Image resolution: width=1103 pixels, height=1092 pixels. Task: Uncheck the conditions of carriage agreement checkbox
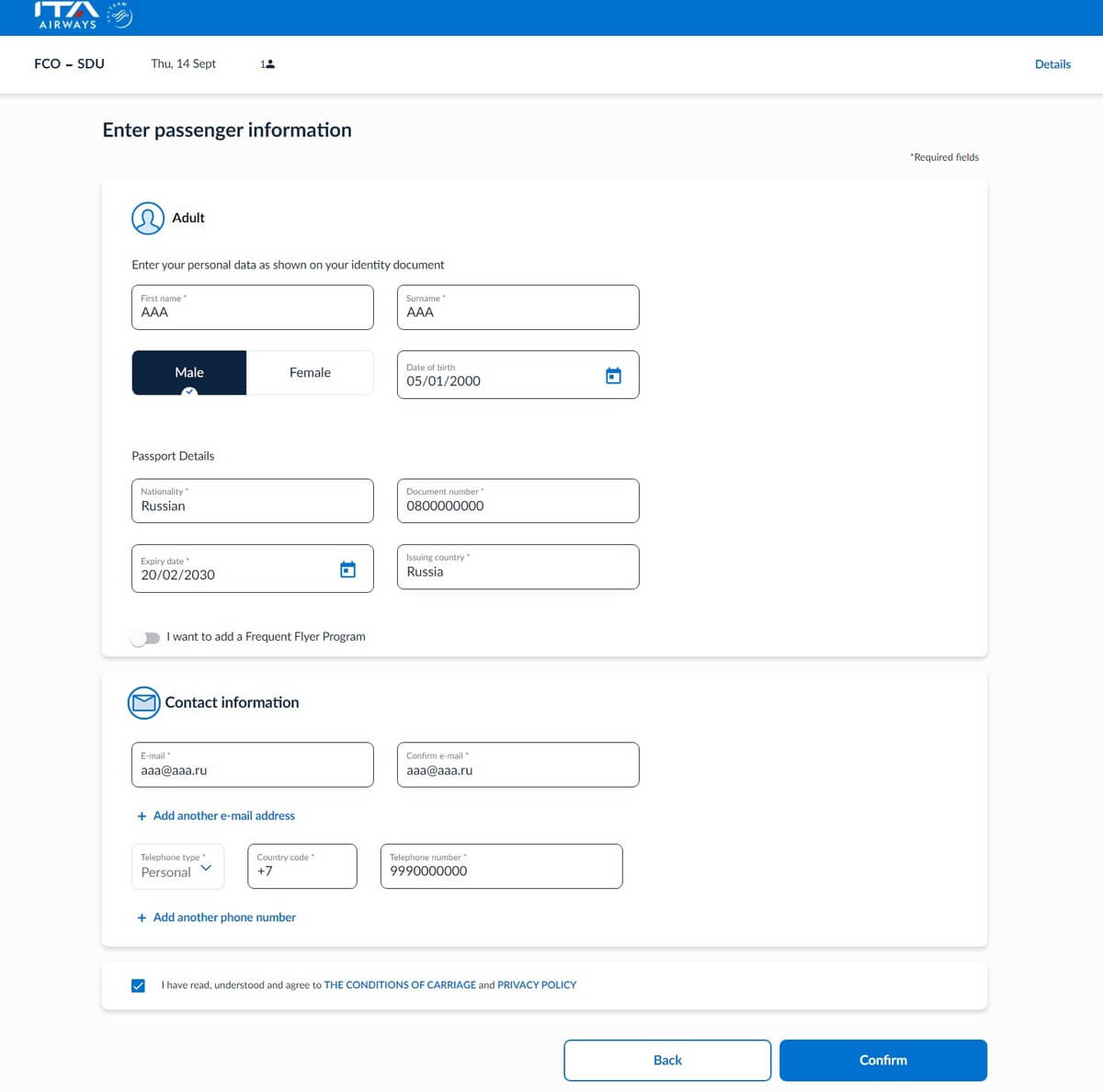click(138, 985)
